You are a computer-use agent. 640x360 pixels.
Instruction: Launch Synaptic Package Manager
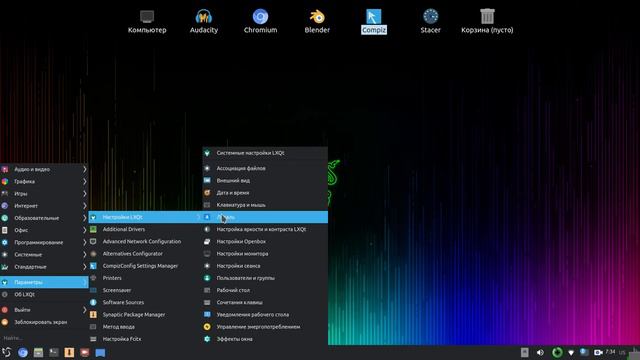tap(146, 315)
